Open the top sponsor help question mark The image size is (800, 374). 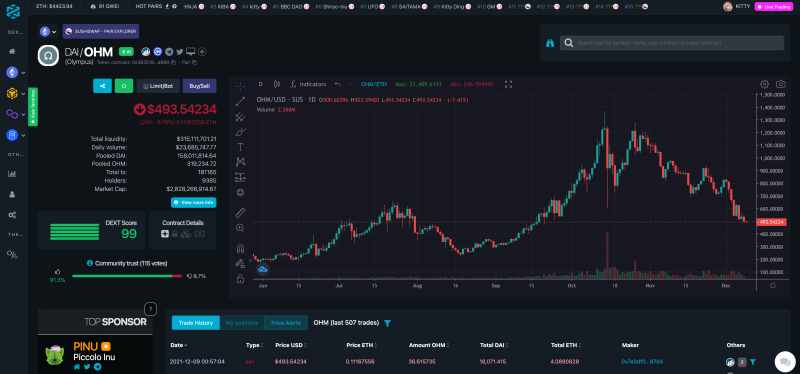[150, 309]
